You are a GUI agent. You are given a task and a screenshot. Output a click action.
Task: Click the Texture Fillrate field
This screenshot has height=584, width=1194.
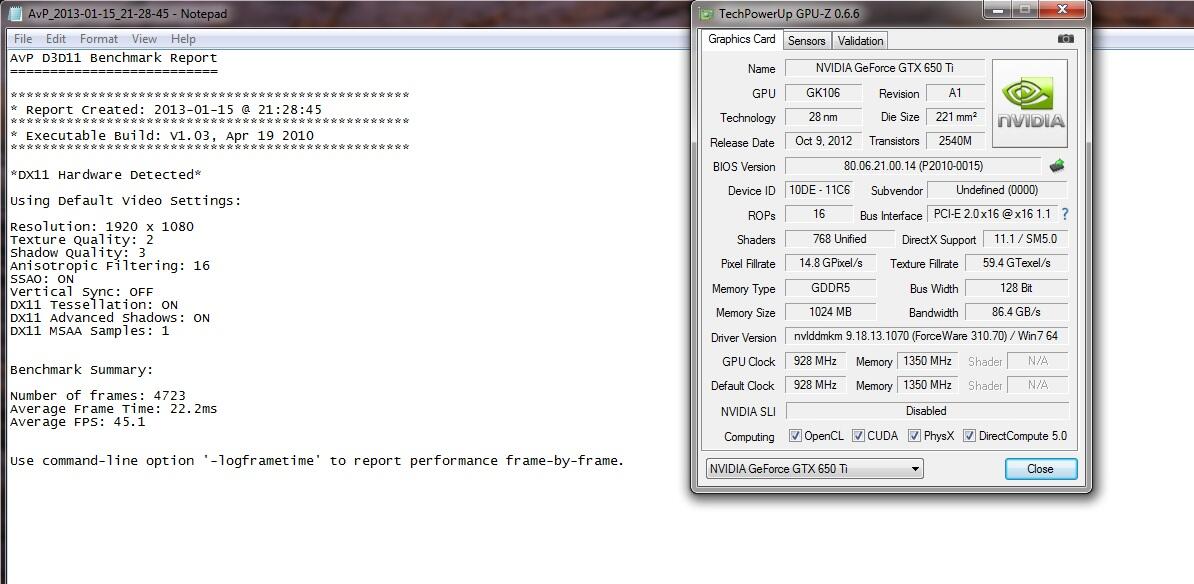coord(1016,263)
